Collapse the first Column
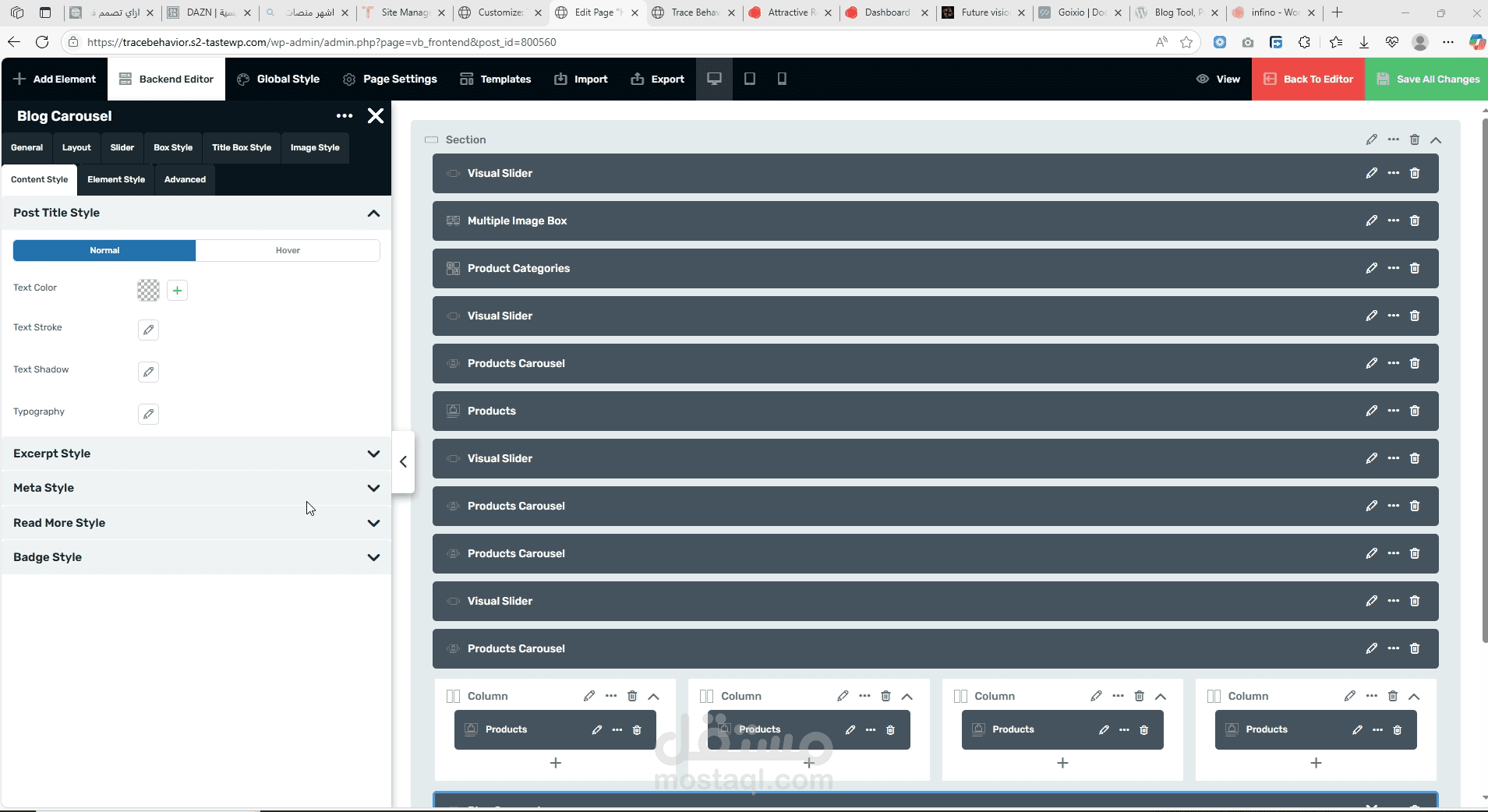Image resolution: width=1488 pixels, height=812 pixels. click(x=653, y=696)
